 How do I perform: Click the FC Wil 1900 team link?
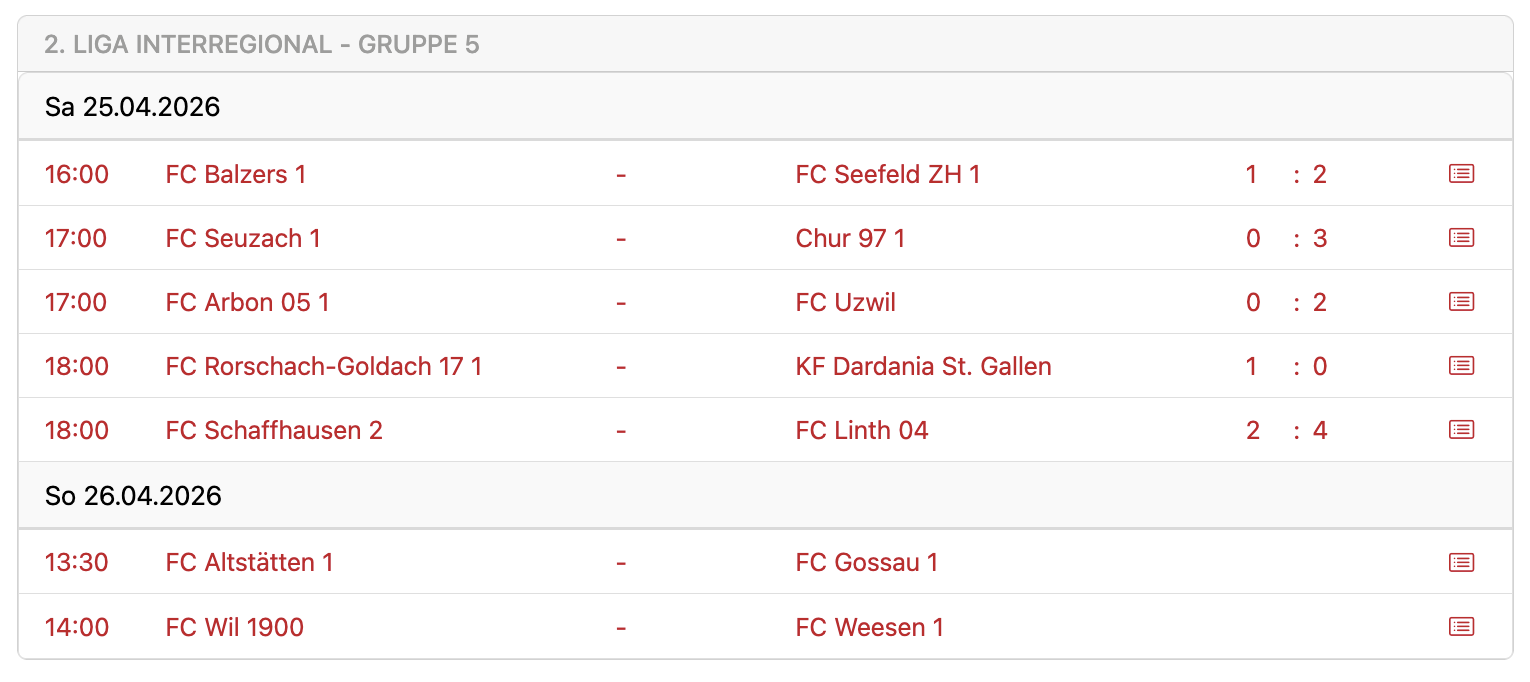tap(234, 628)
